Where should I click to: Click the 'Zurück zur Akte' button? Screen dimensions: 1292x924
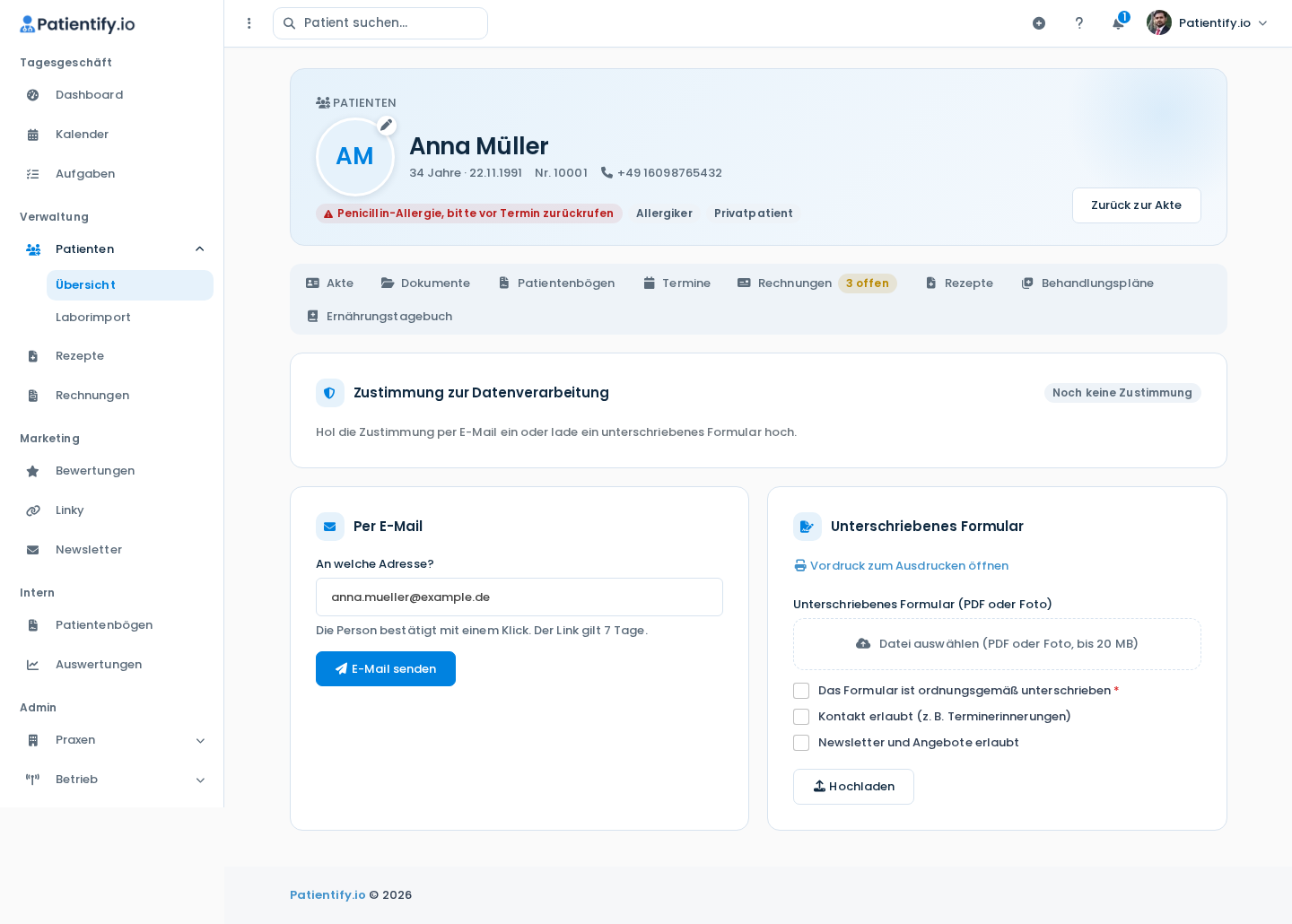[x=1136, y=205]
